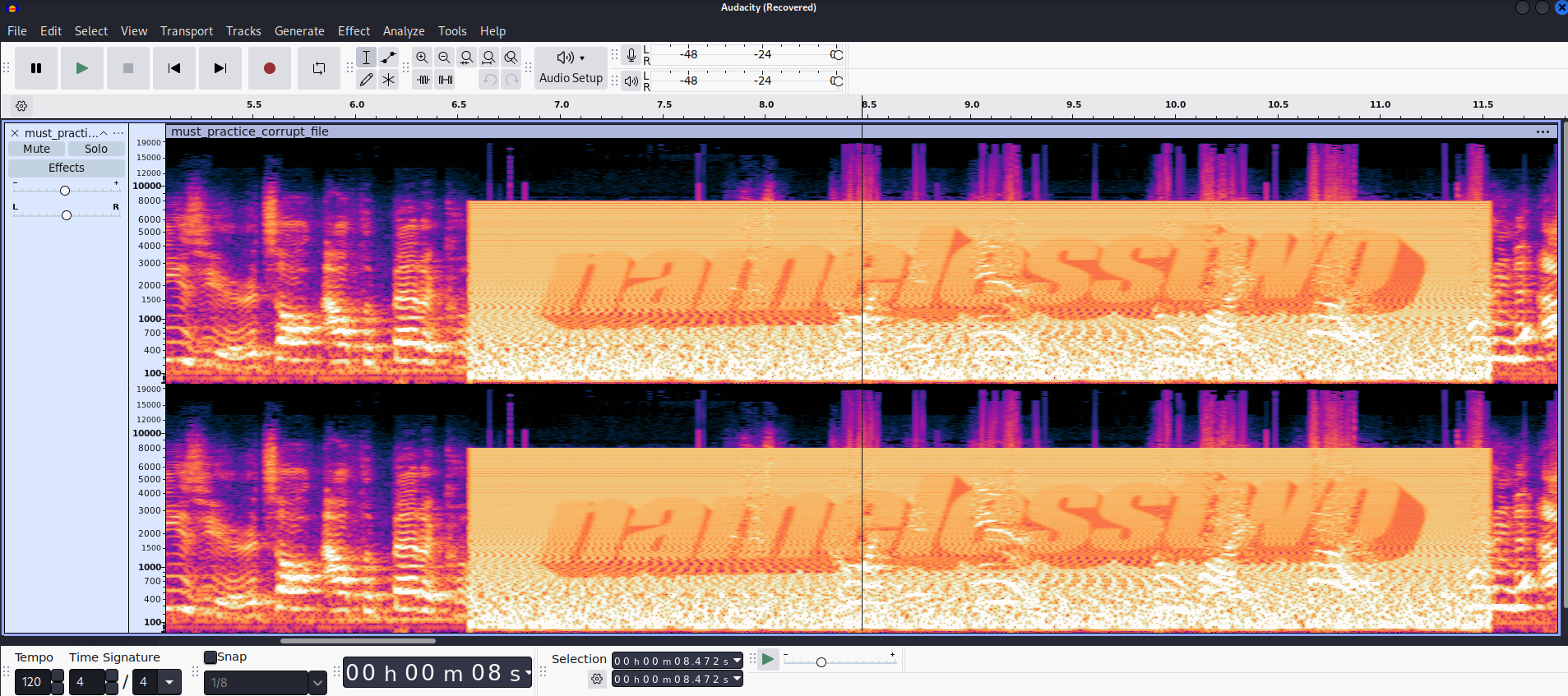Open the Transport menu

[x=187, y=31]
